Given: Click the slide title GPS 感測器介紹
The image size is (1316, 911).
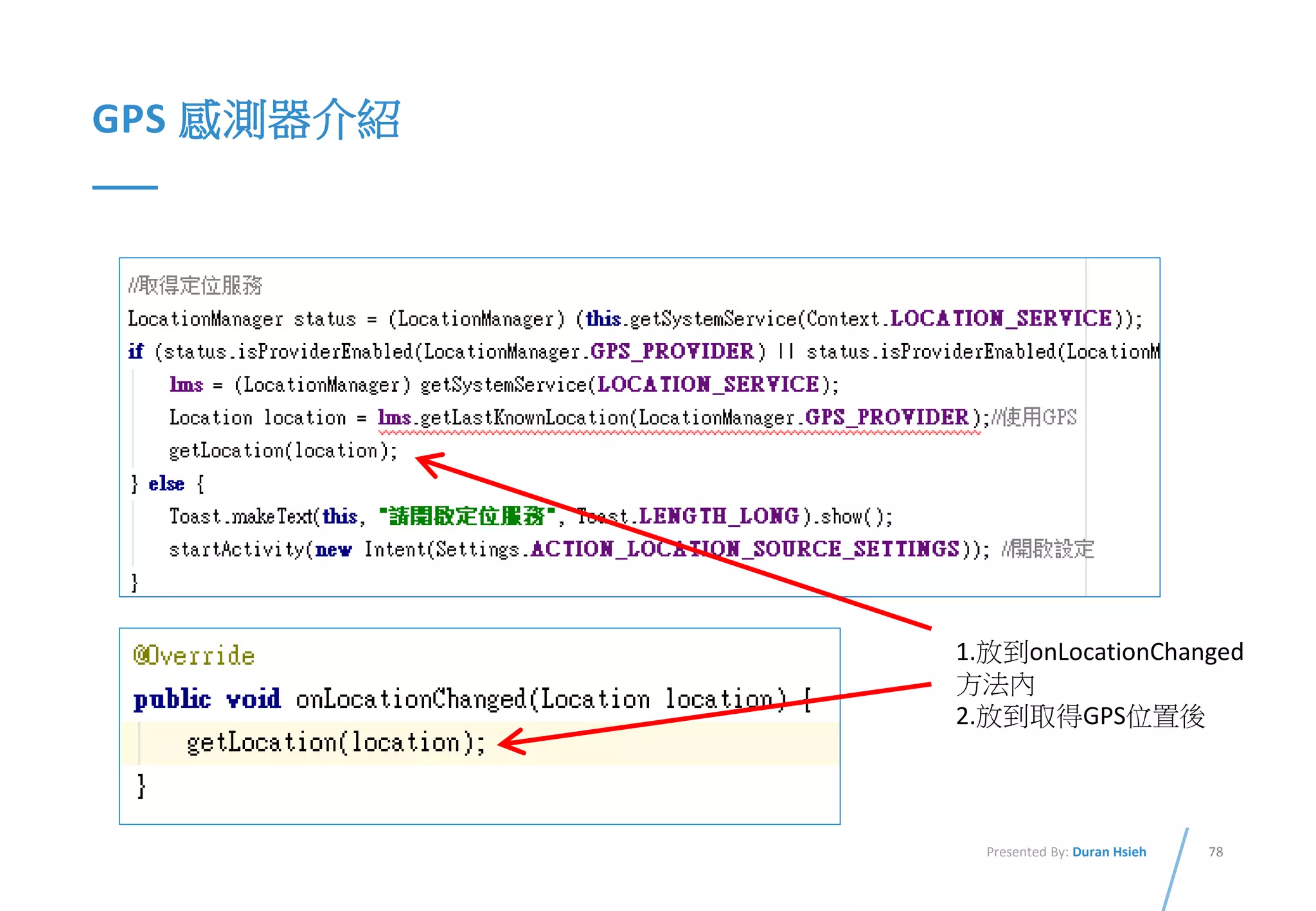Looking at the screenshot, I should [x=246, y=120].
